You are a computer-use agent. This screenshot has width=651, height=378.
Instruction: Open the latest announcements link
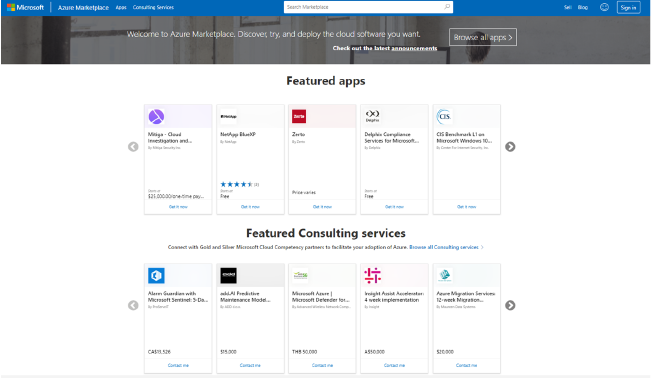click(414, 48)
